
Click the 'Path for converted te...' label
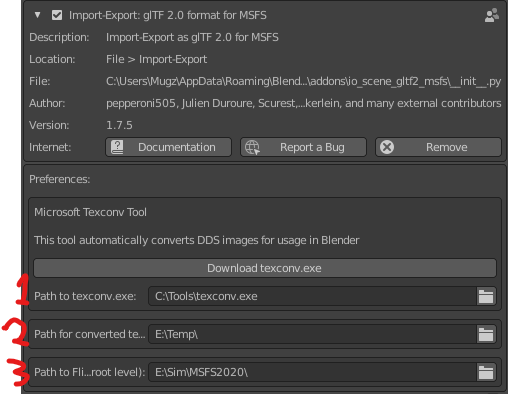pos(89,334)
